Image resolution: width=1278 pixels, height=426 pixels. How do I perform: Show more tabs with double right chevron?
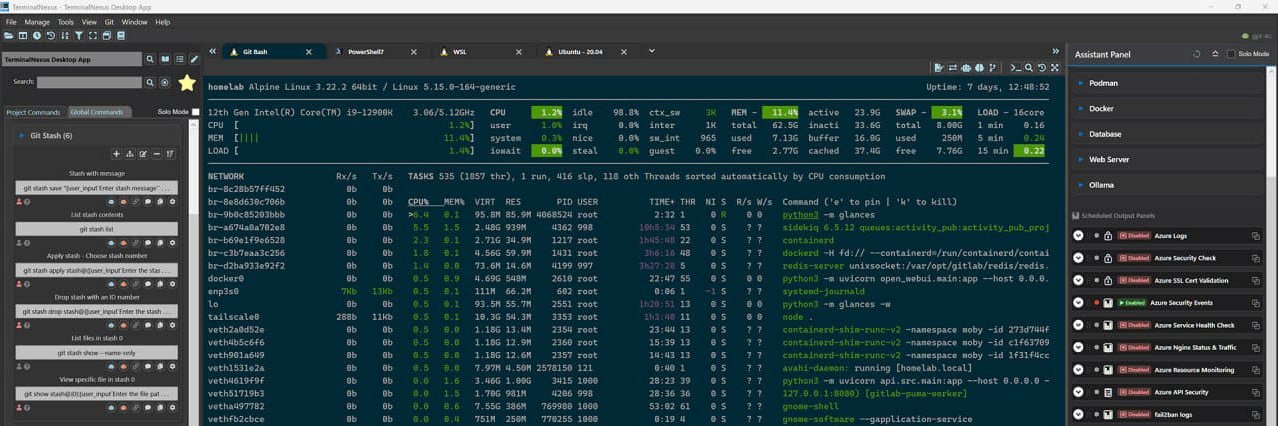point(1056,51)
